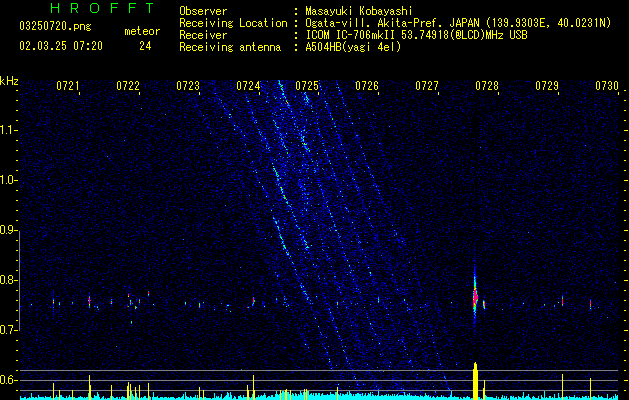This screenshot has width=629, height=400.
Task: Click the Observer field label
Action: click(x=203, y=11)
